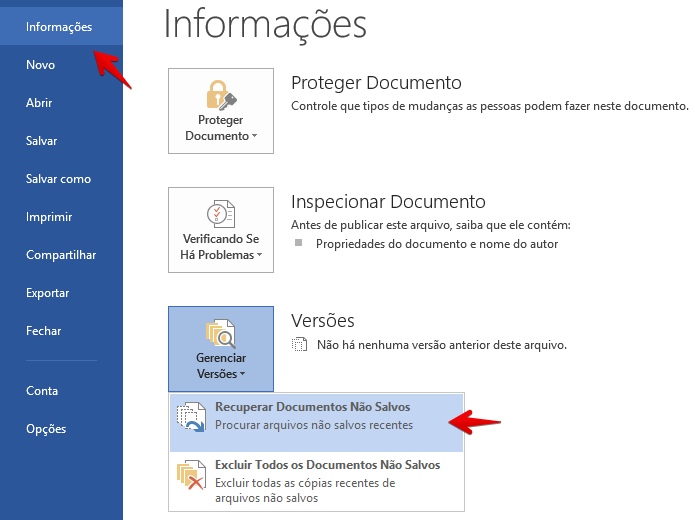The width and height of the screenshot is (695, 520).
Task: Click Exportar in the sidebar
Action: [48, 293]
